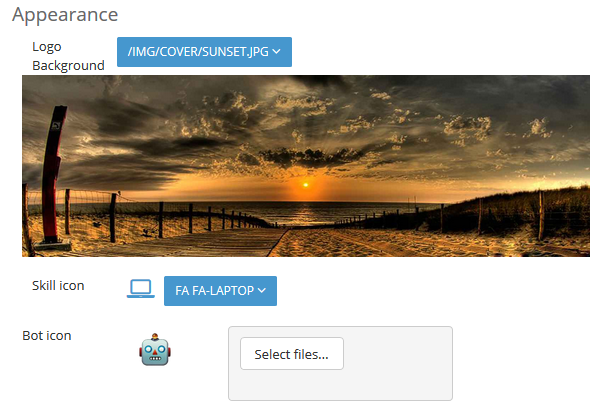This screenshot has width=596, height=405.
Task: Click the laptop skill icon preview
Action: [x=141, y=289]
